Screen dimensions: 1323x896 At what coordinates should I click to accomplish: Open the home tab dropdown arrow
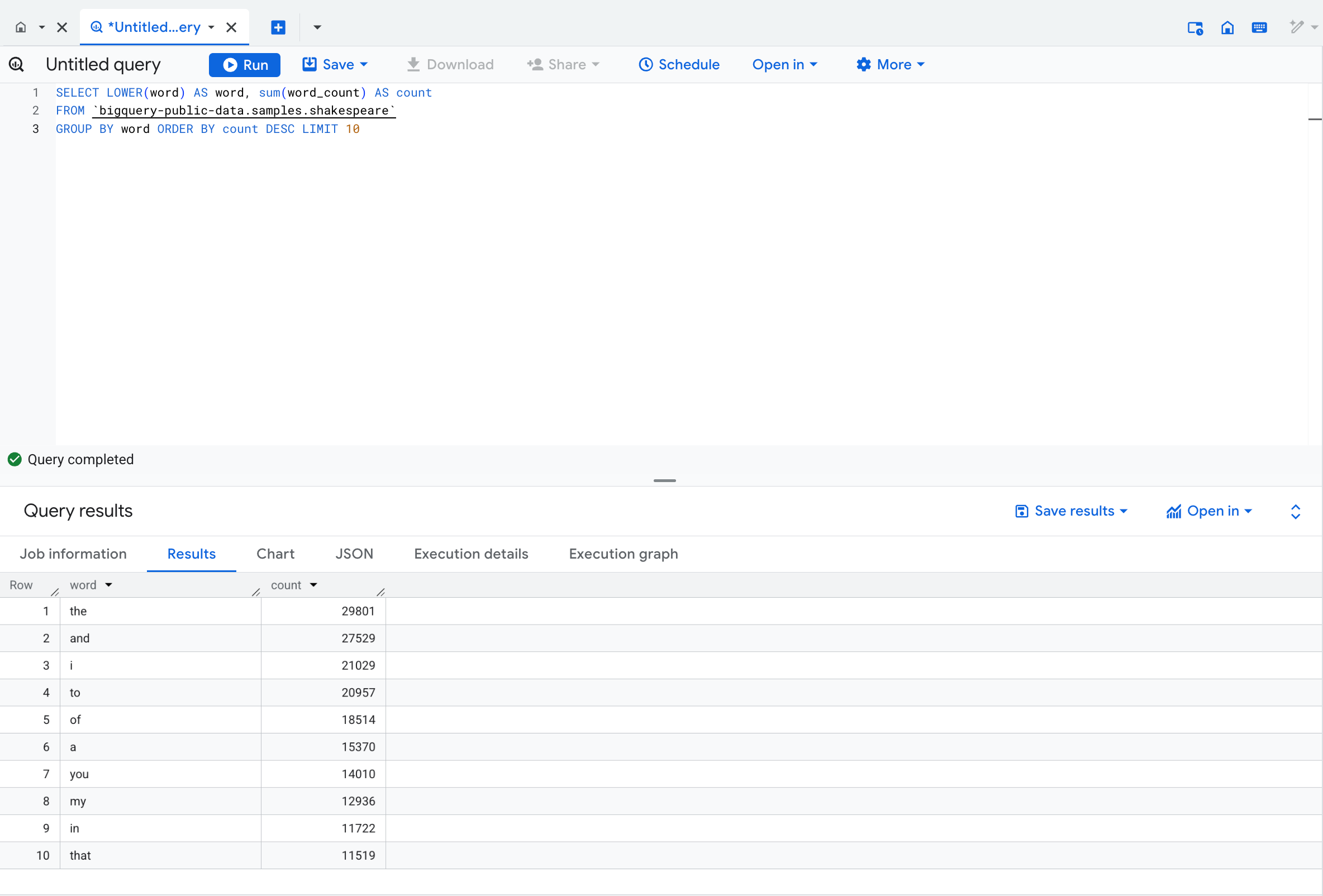(x=41, y=27)
